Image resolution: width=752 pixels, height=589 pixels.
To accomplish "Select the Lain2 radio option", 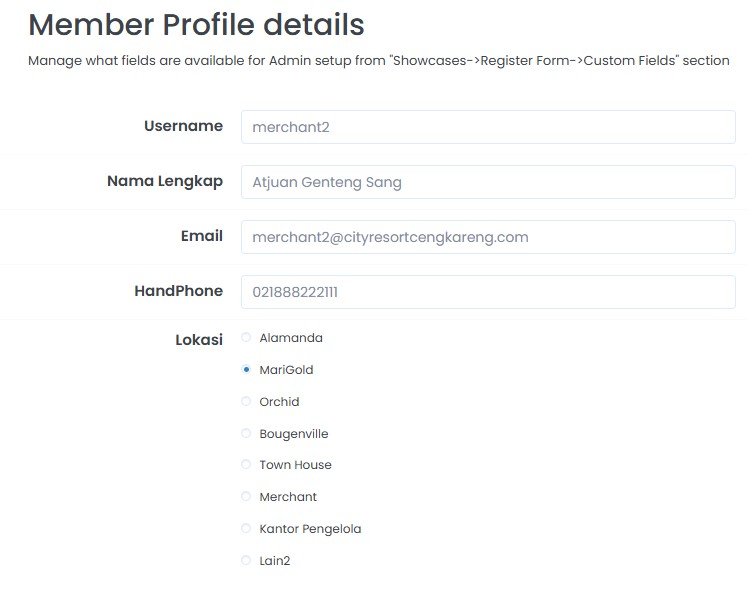I will coord(246,561).
